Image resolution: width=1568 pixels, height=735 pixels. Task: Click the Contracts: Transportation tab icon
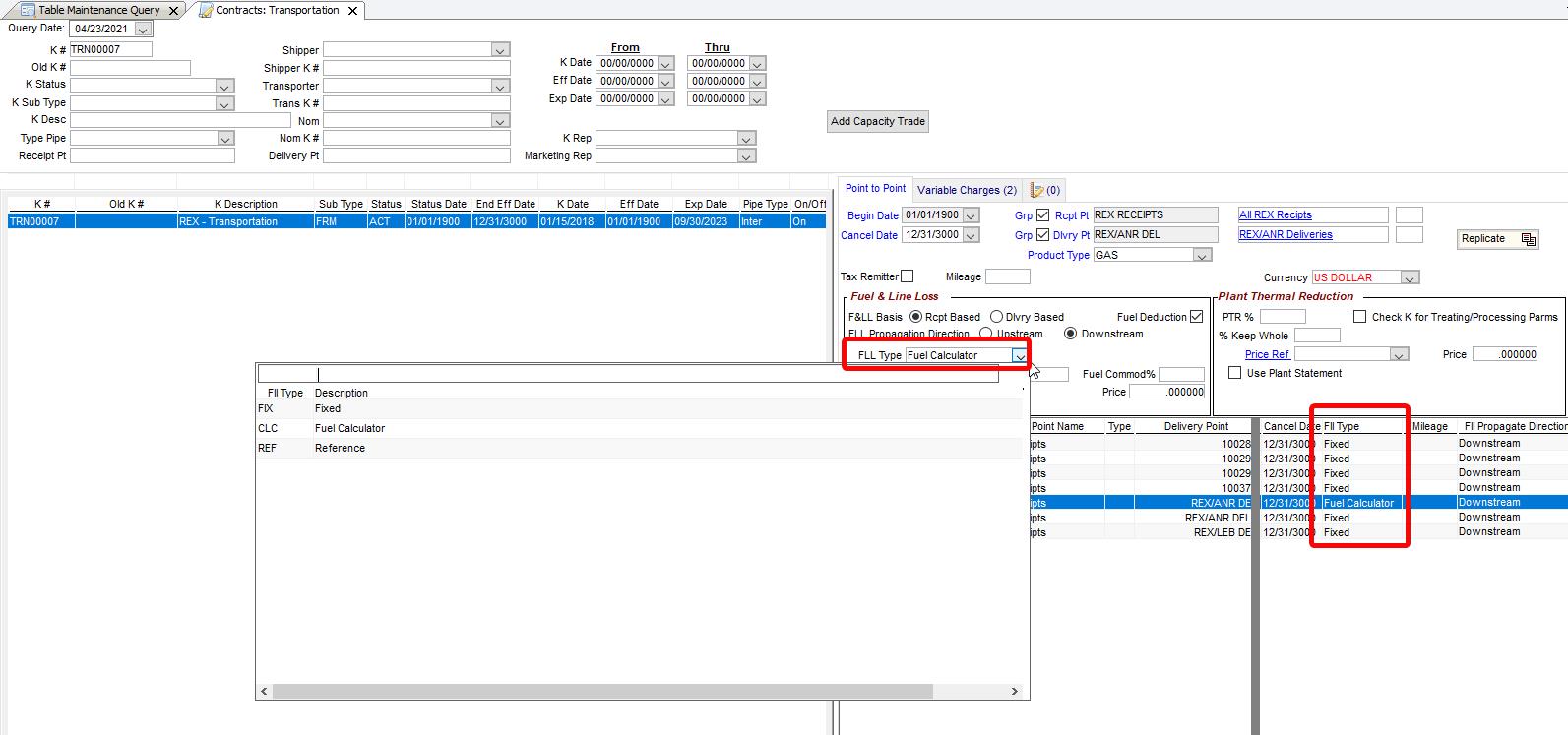coord(205,10)
